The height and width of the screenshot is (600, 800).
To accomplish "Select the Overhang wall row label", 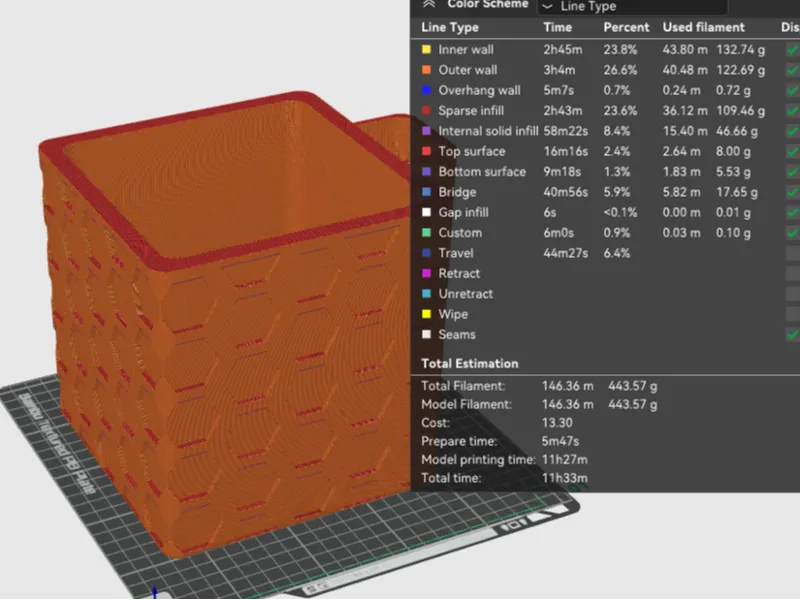I will pos(480,90).
